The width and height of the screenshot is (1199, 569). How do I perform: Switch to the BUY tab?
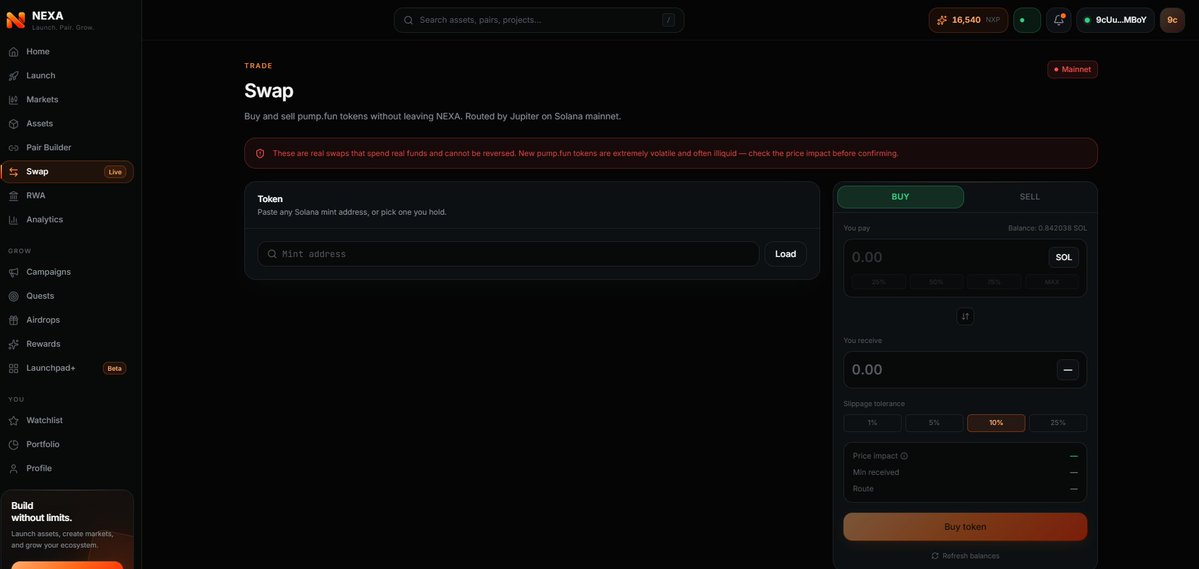pyautogui.click(x=900, y=197)
